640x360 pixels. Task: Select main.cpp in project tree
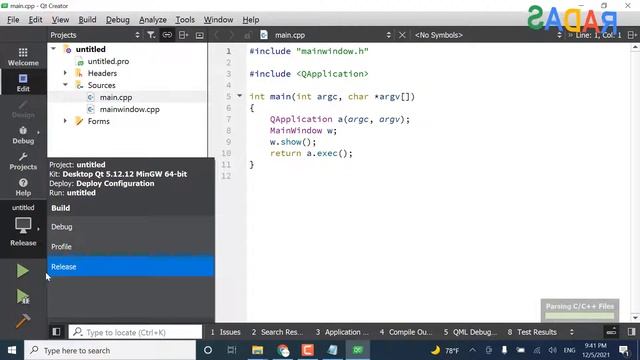(116, 97)
